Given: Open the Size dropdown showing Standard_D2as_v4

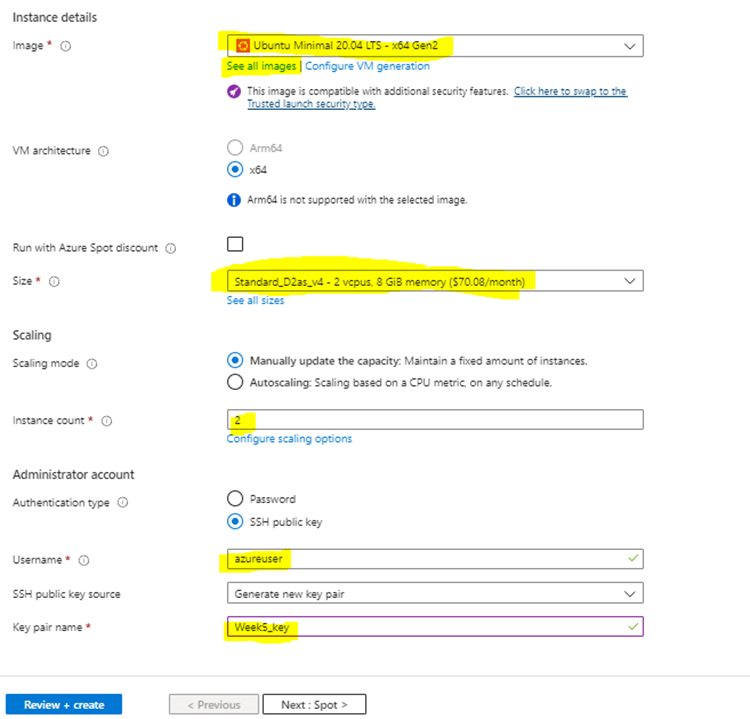Looking at the screenshot, I should (435, 281).
